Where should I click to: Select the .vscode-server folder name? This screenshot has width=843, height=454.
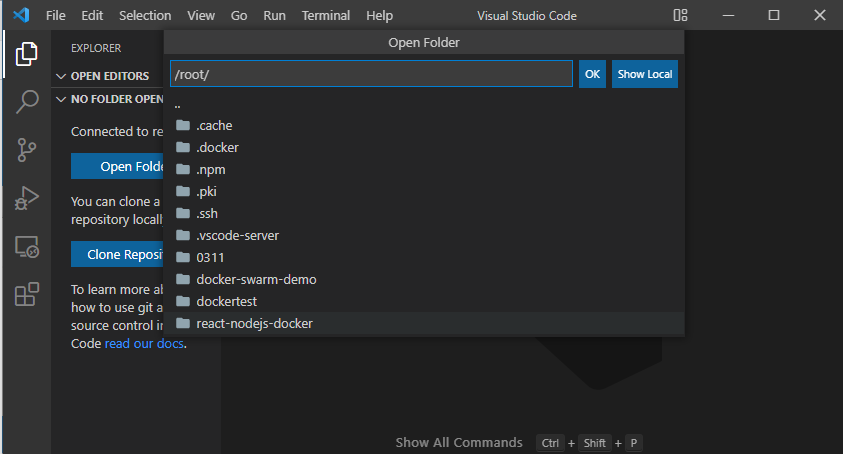[238, 236]
